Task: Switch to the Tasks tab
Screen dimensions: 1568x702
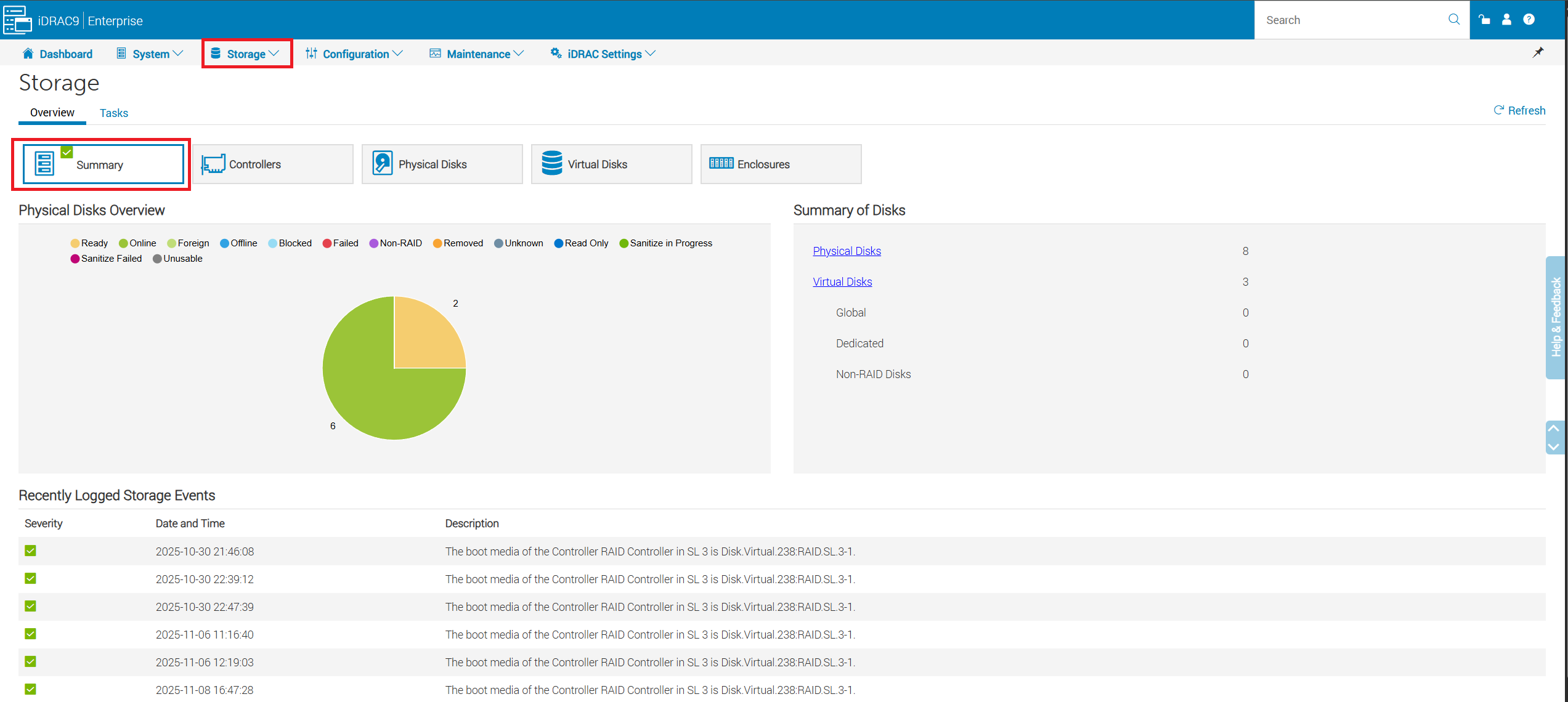Action: (113, 113)
